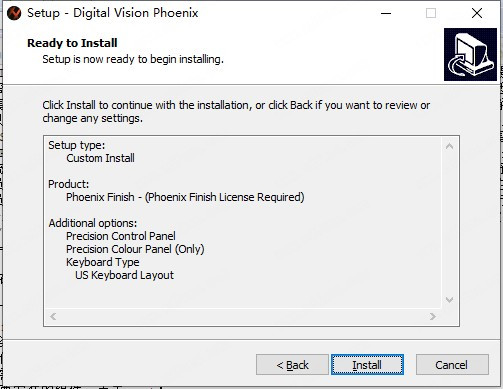Click the Ready to Install heading
This screenshot has width=503, height=389.
pyautogui.click(x=72, y=43)
